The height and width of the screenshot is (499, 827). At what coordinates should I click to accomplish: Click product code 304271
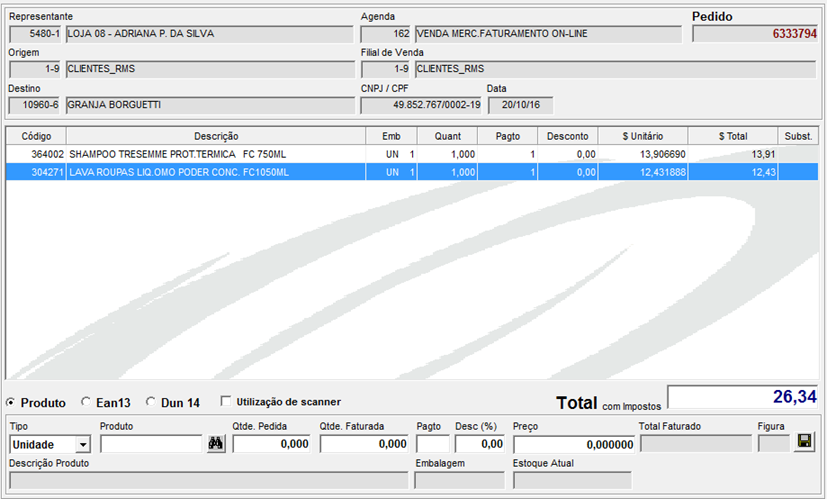pyautogui.click(x=47, y=172)
